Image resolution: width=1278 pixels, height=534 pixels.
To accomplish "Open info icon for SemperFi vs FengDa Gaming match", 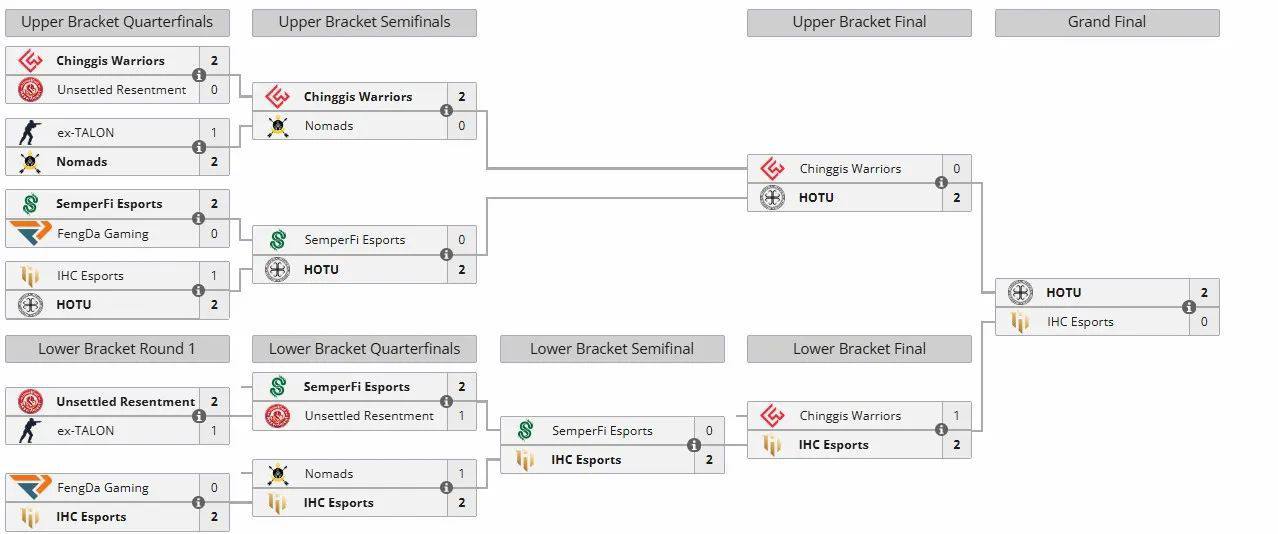I will 198,218.
